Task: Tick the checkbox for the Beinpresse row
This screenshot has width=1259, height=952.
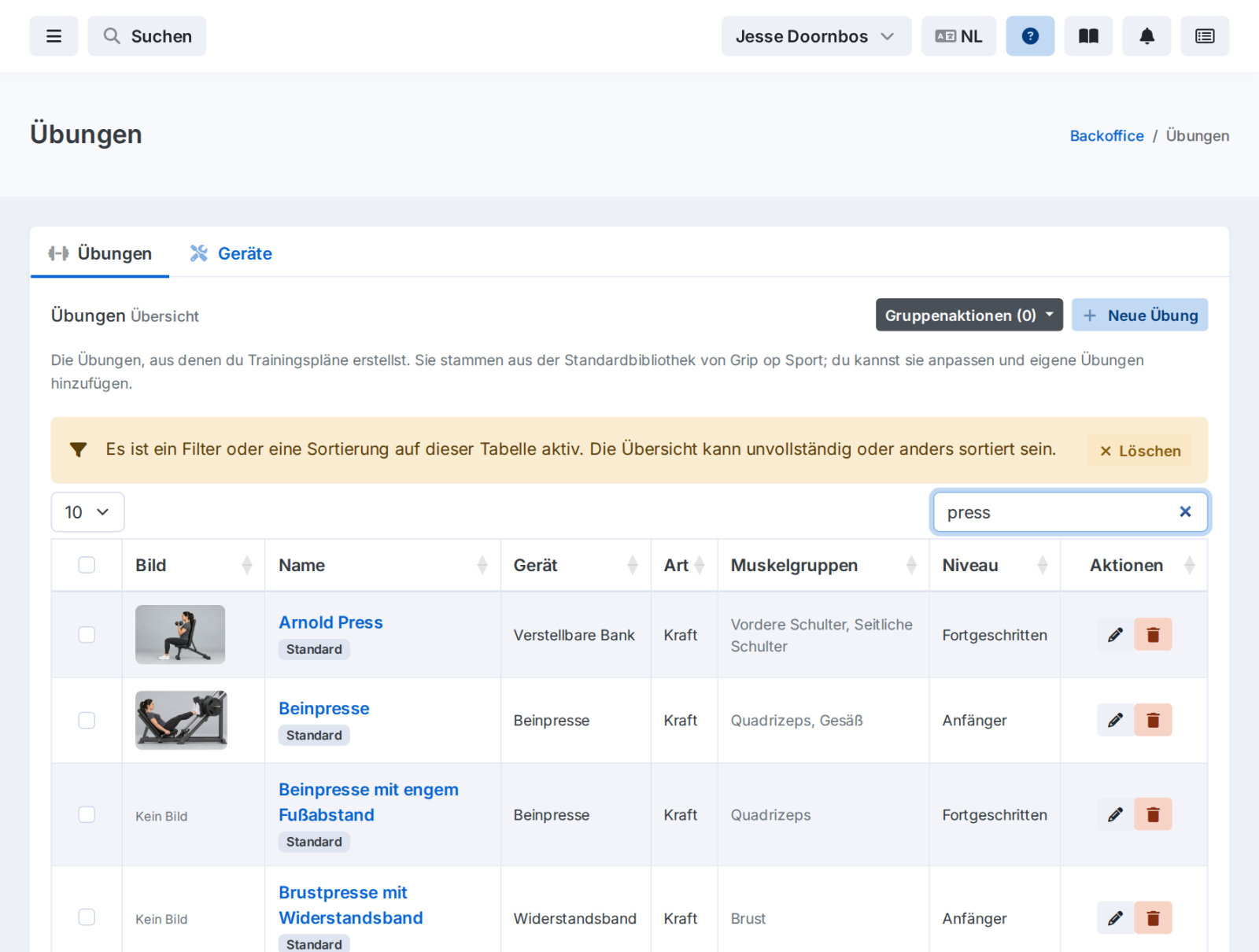Action: tap(87, 720)
